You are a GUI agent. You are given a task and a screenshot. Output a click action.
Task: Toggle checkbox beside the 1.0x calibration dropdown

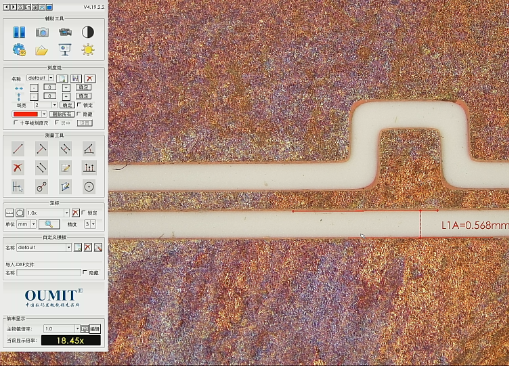point(84,212)
